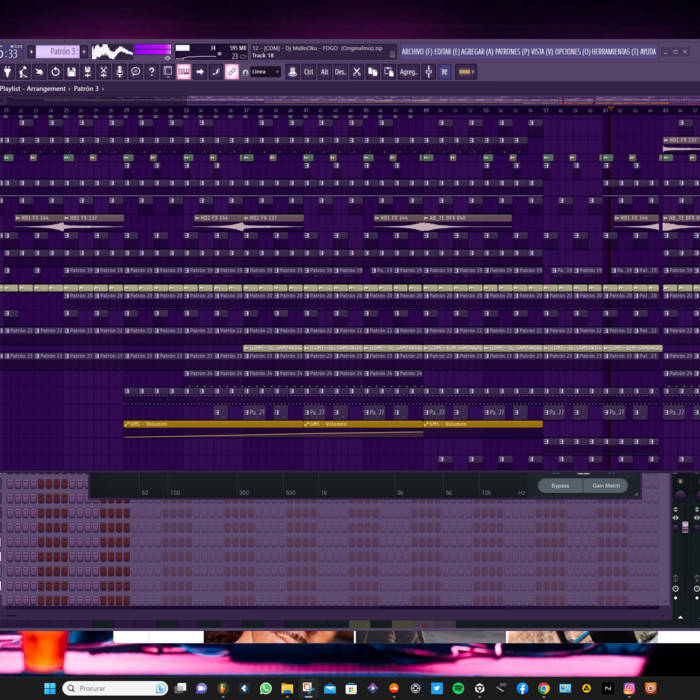Toggle the highlighted piano keyboard button
Screen dimensions: 700x700
pos(183,72)
